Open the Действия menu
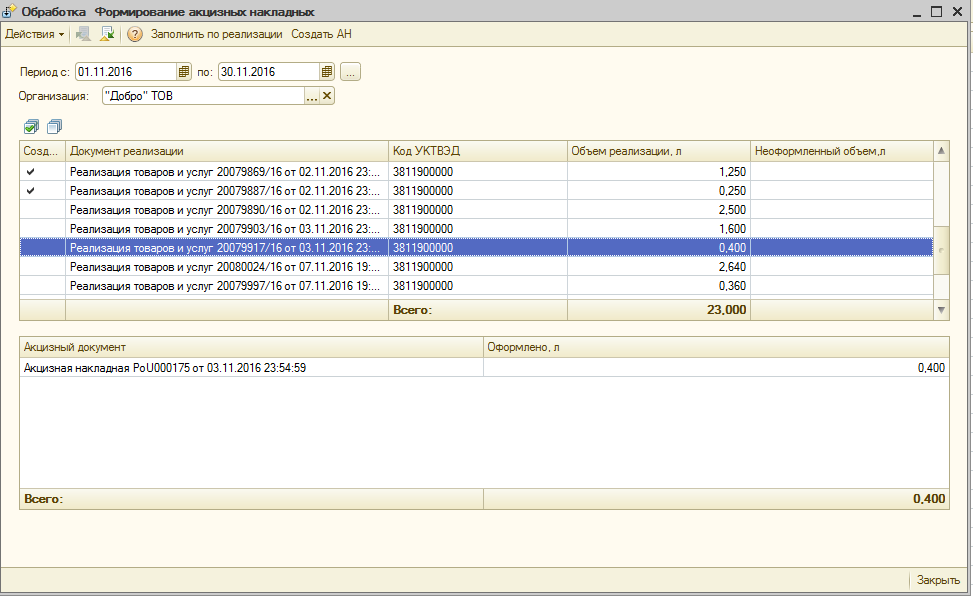Image resolution: width=973 pixels, height=596 pixels. point(34,34)
